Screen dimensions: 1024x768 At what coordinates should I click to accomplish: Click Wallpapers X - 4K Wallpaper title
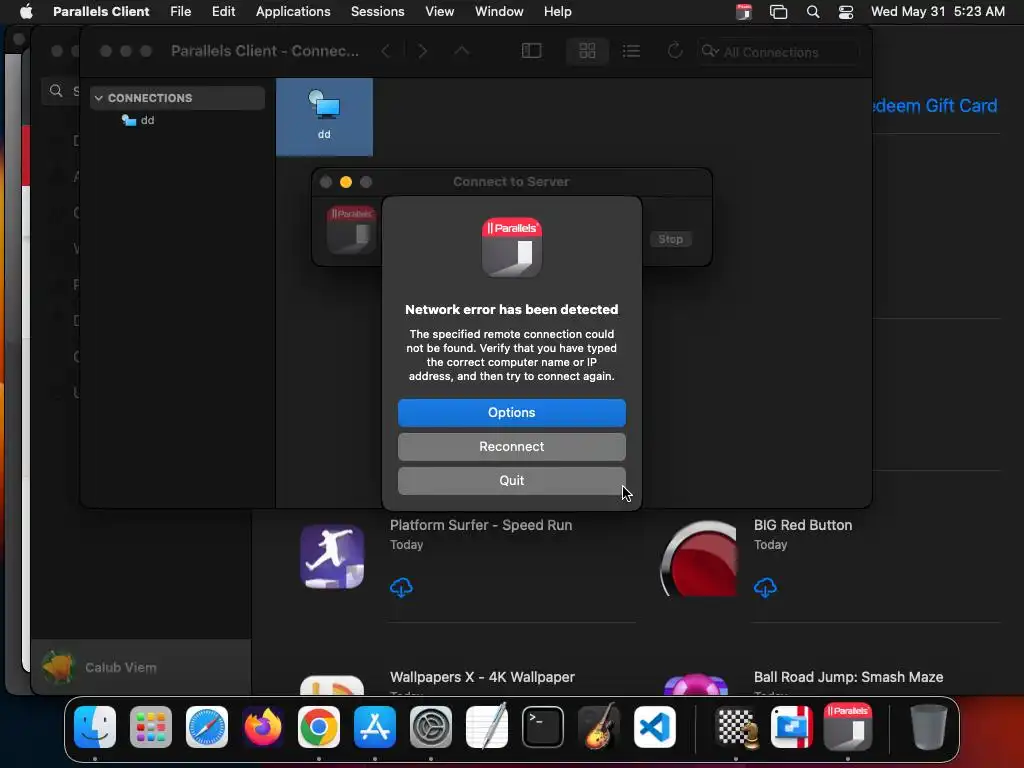point(482,677)
